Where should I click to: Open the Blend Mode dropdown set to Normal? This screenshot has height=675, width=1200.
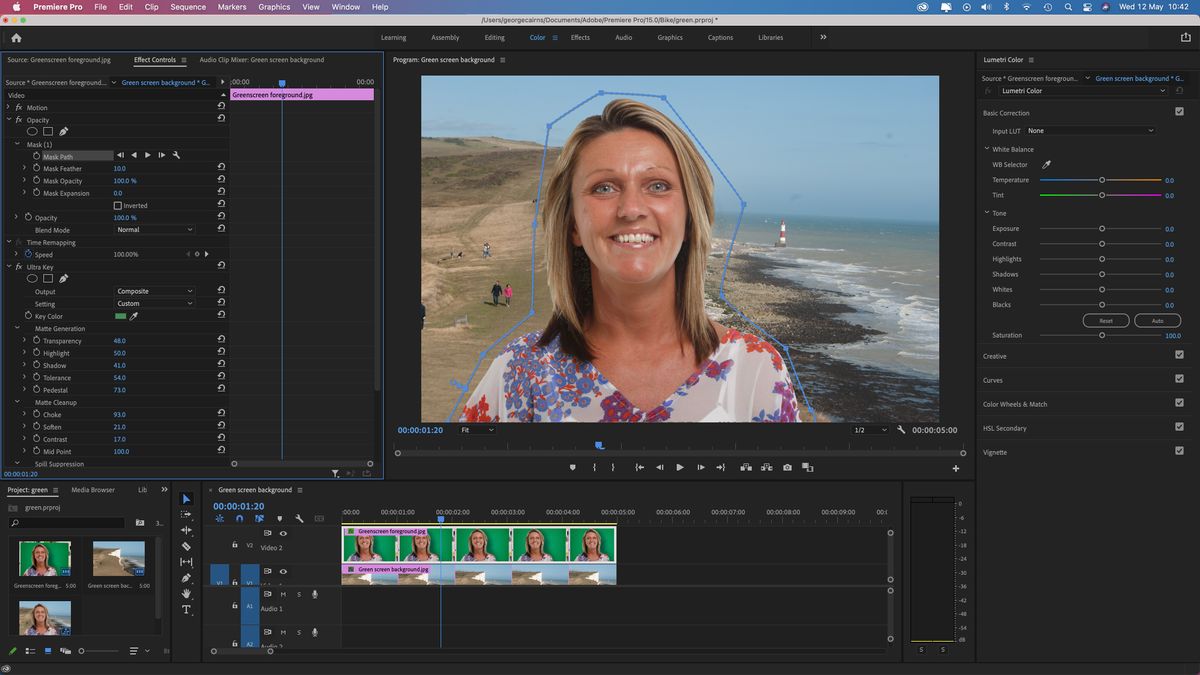point(155,229)
